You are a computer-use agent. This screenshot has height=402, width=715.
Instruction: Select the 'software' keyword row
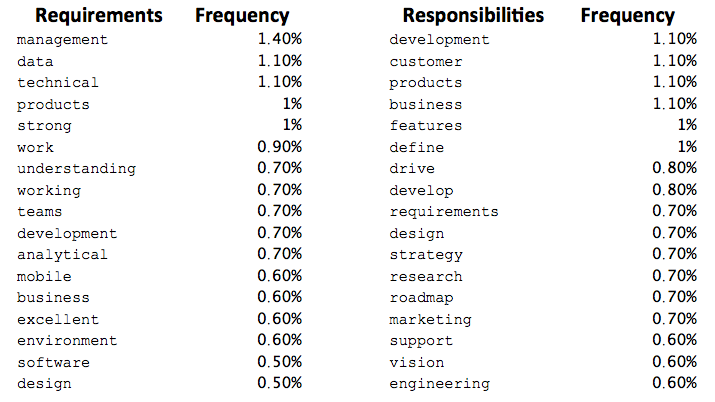[x=53, y=363]
